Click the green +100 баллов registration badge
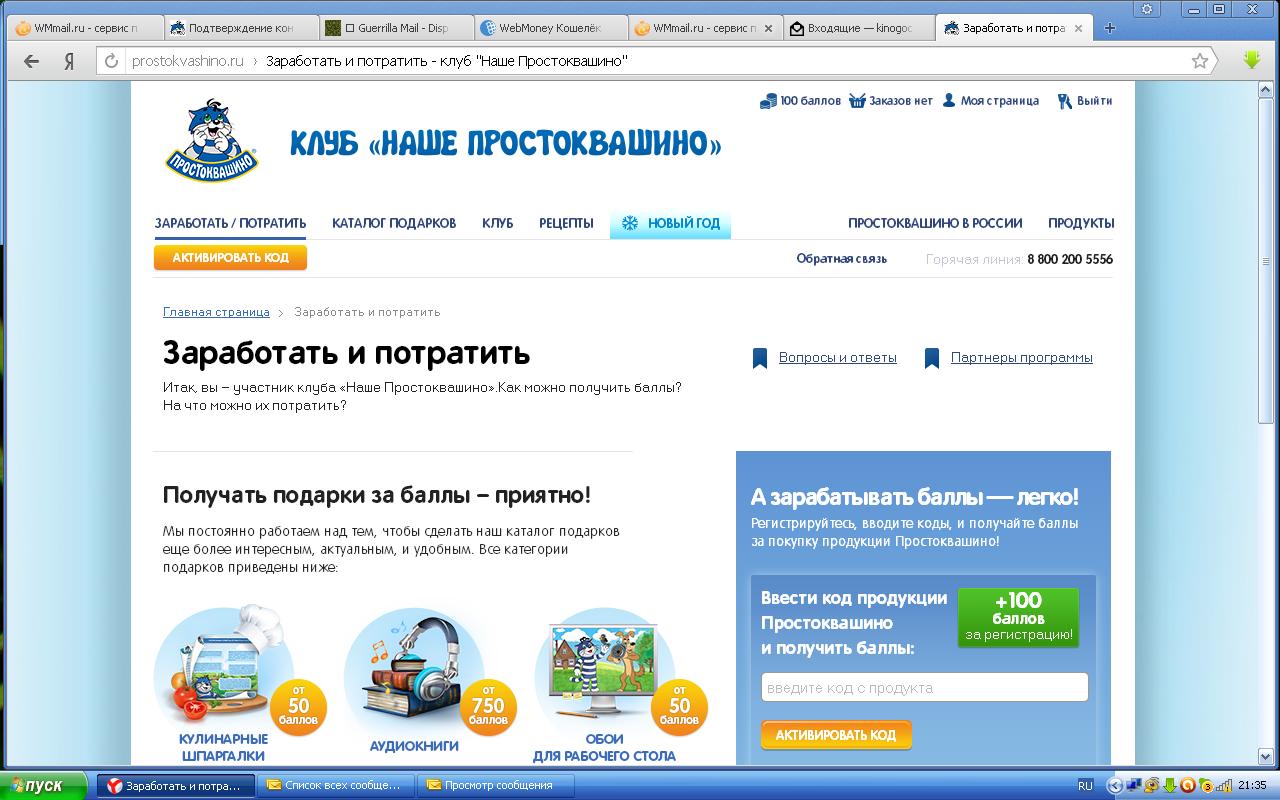 point(1019,617)
